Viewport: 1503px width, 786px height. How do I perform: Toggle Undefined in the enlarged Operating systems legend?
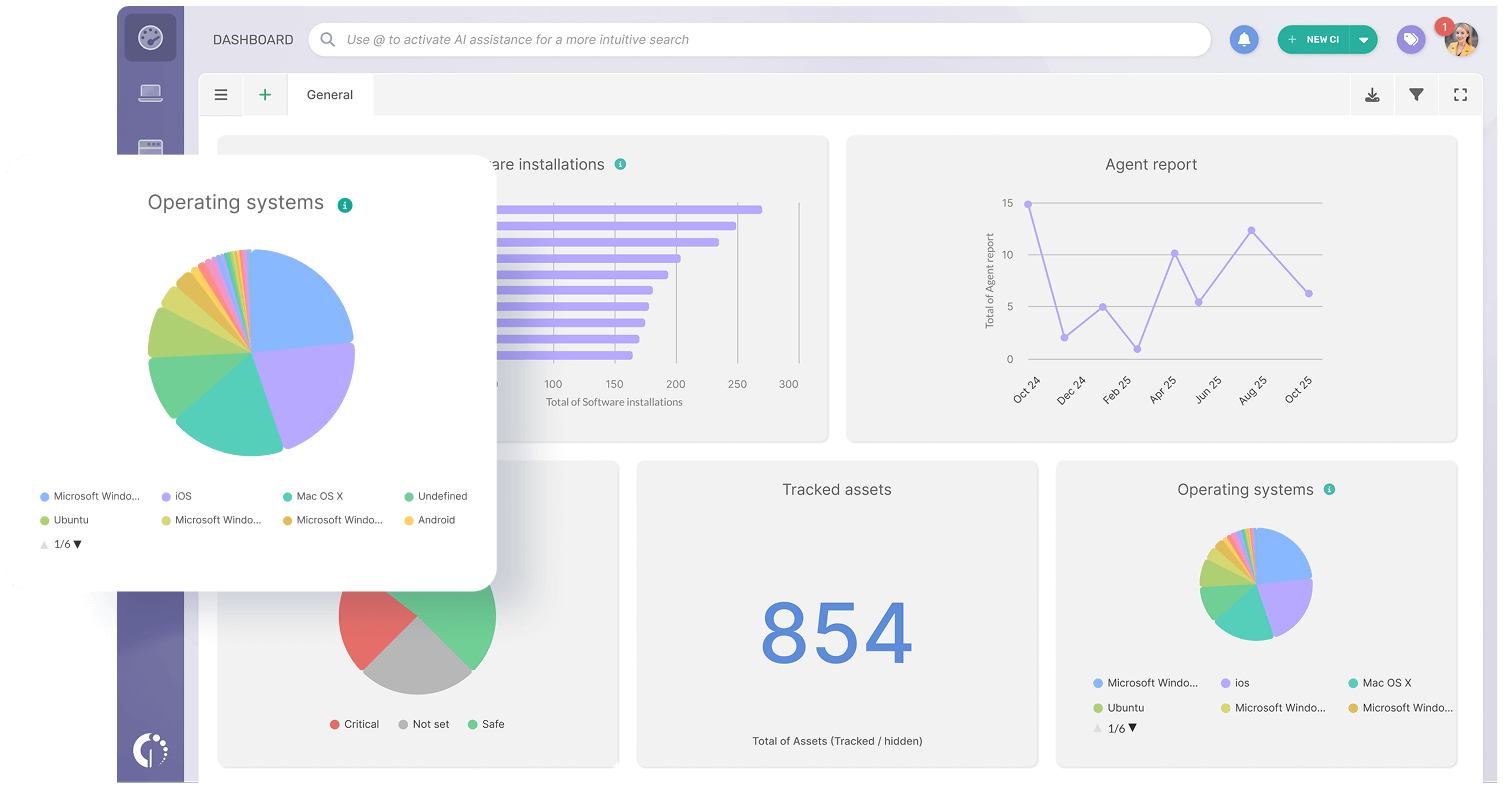[436, 496]
